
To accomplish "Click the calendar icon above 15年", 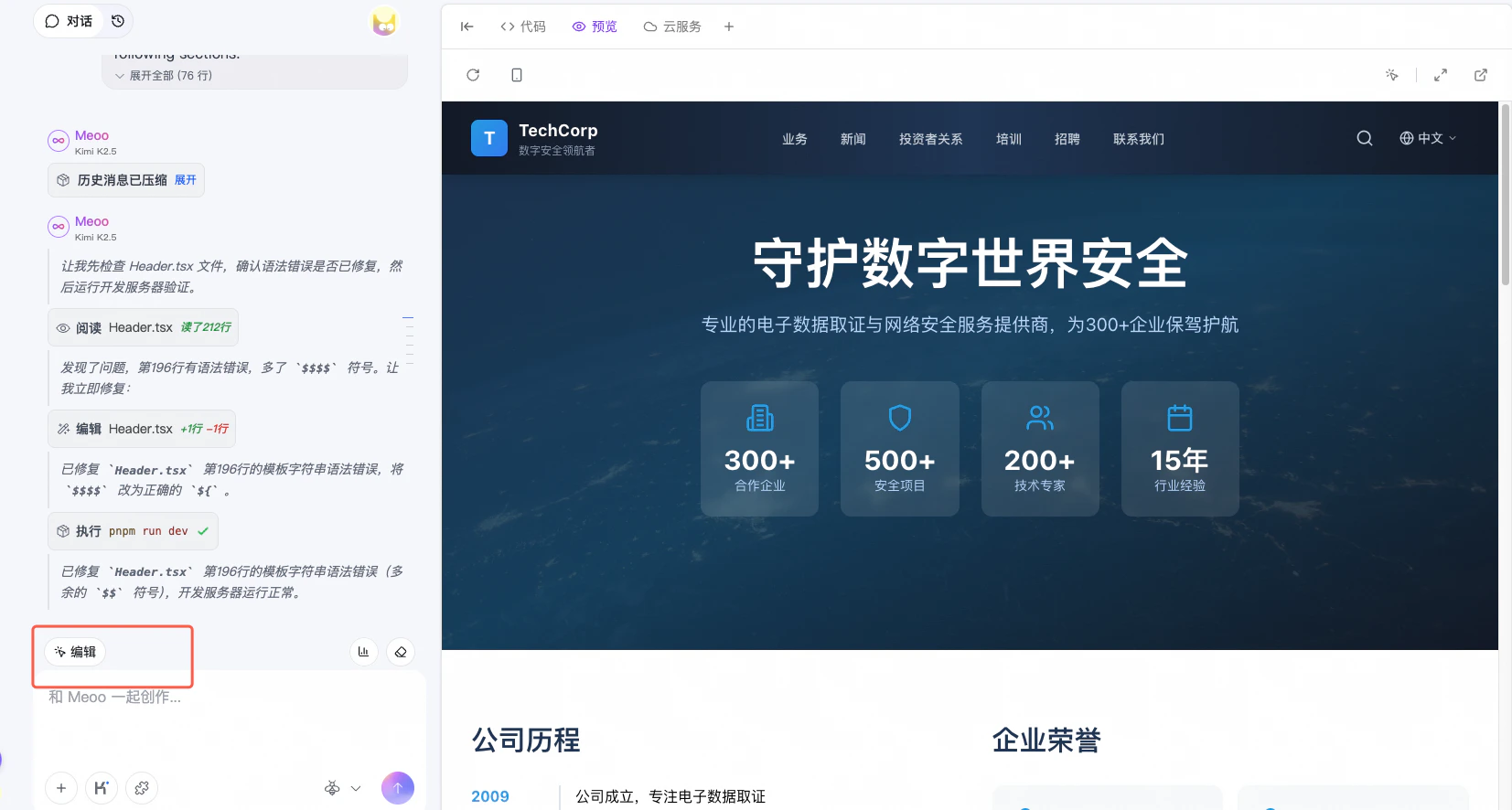I will point(1180,418).
